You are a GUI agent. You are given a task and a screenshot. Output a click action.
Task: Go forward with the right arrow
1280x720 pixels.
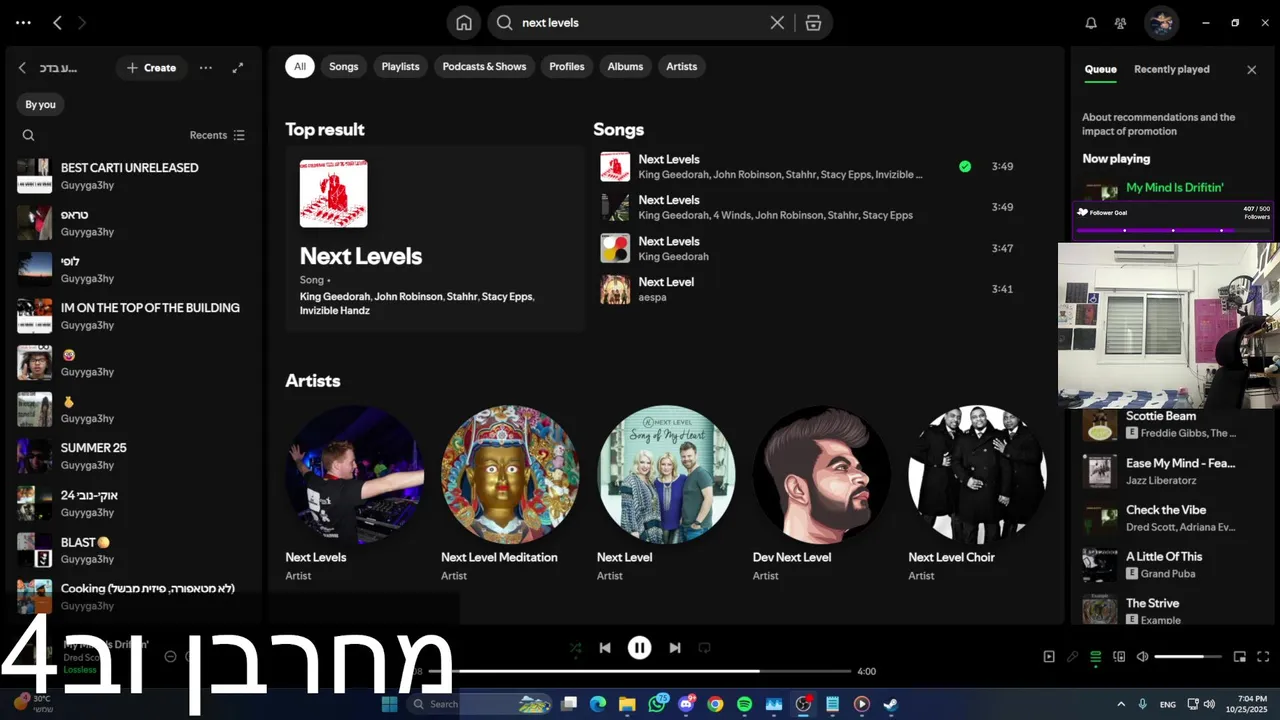click(x=82, y=22)
